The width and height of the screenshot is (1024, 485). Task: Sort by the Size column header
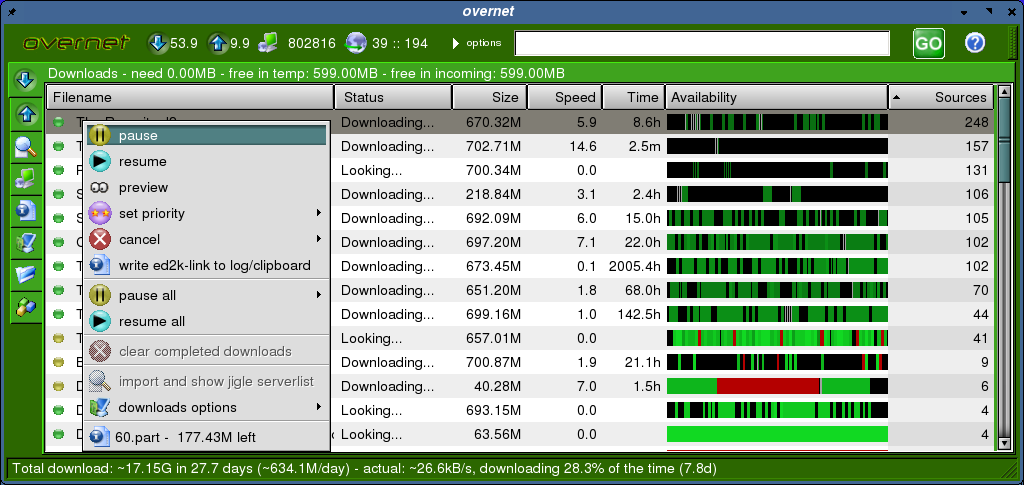490,97
